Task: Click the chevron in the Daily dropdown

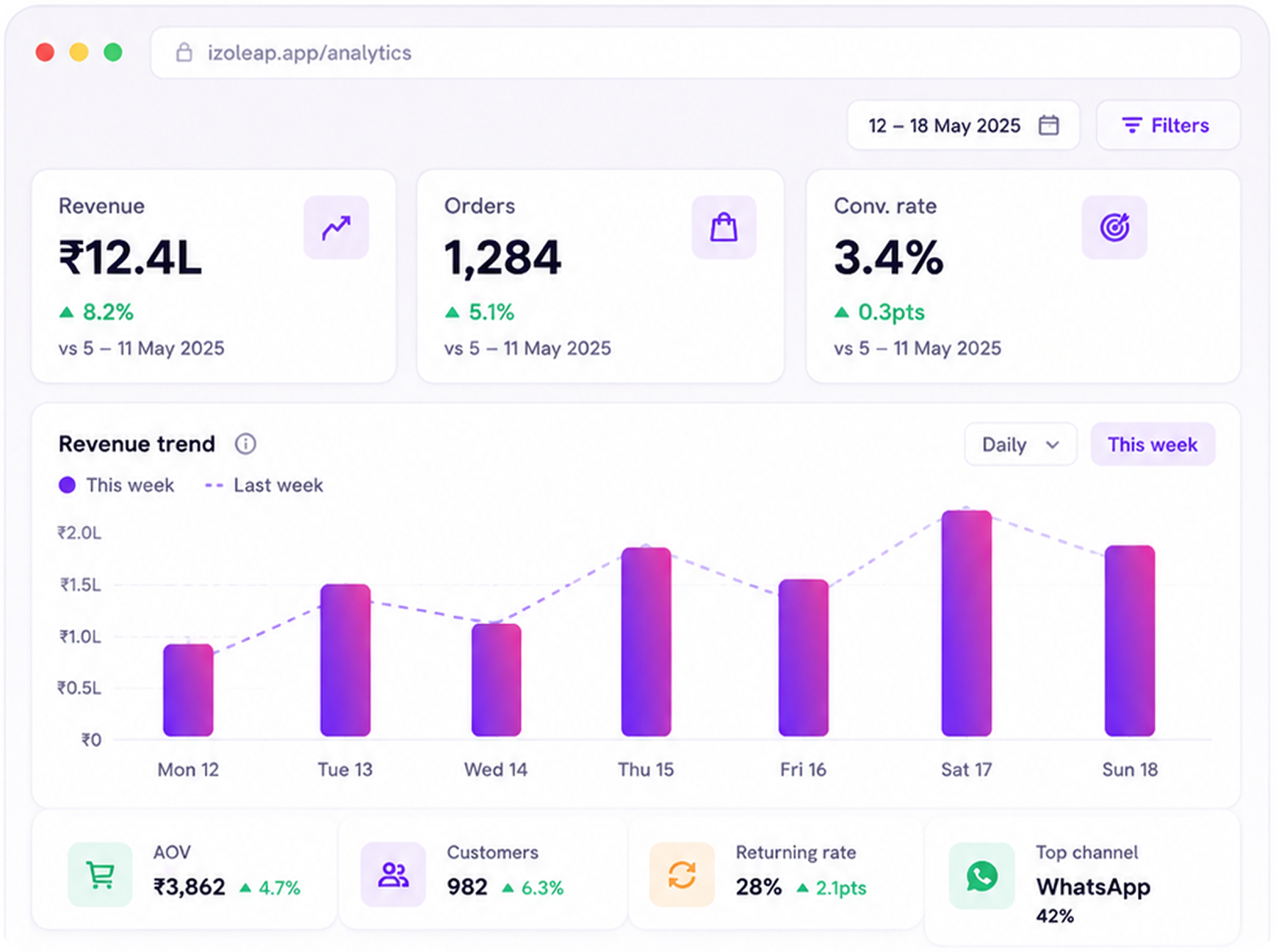Action: click(1053, 444)
